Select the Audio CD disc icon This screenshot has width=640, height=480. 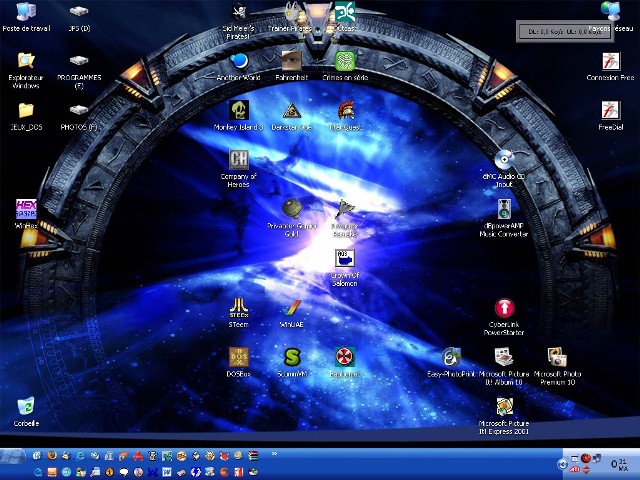(504, 169)
